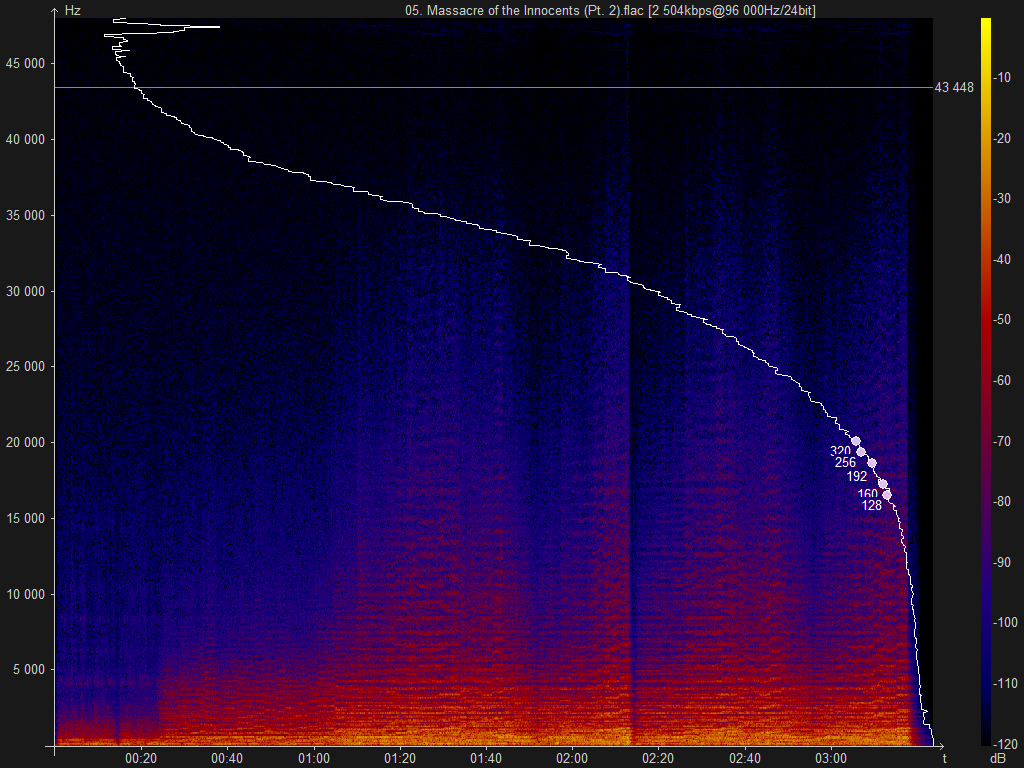Screen dimensions: 1024x768
Task: Click the -20 dB scale label
Action: tap(1002, 138)
